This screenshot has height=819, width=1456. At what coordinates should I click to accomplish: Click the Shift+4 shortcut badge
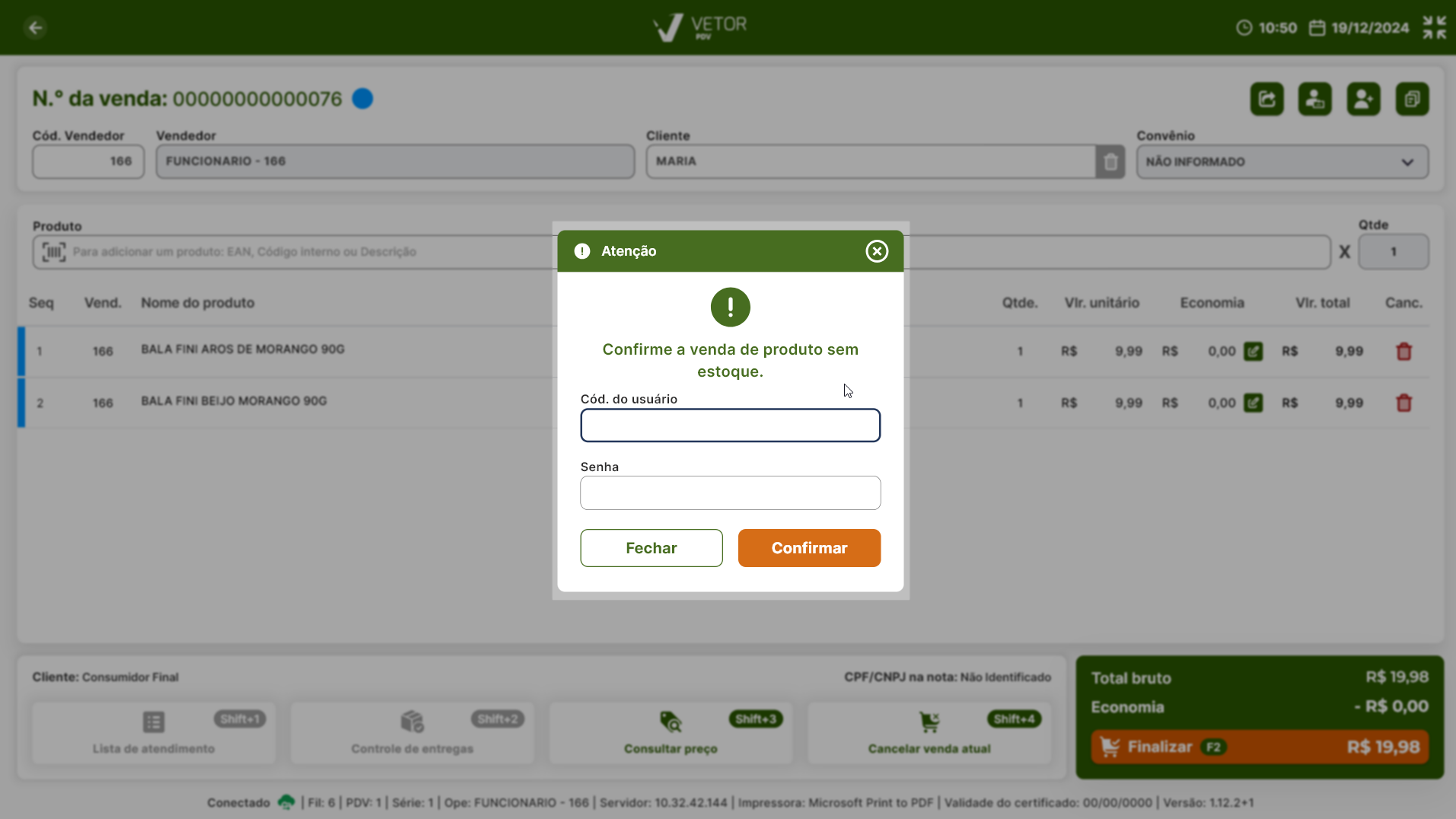[x=1014, y=719]
